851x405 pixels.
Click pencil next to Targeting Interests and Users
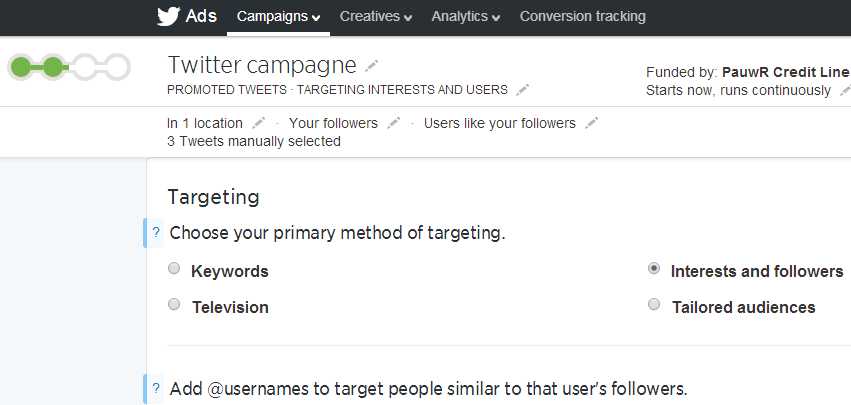[x=522, y=90]
